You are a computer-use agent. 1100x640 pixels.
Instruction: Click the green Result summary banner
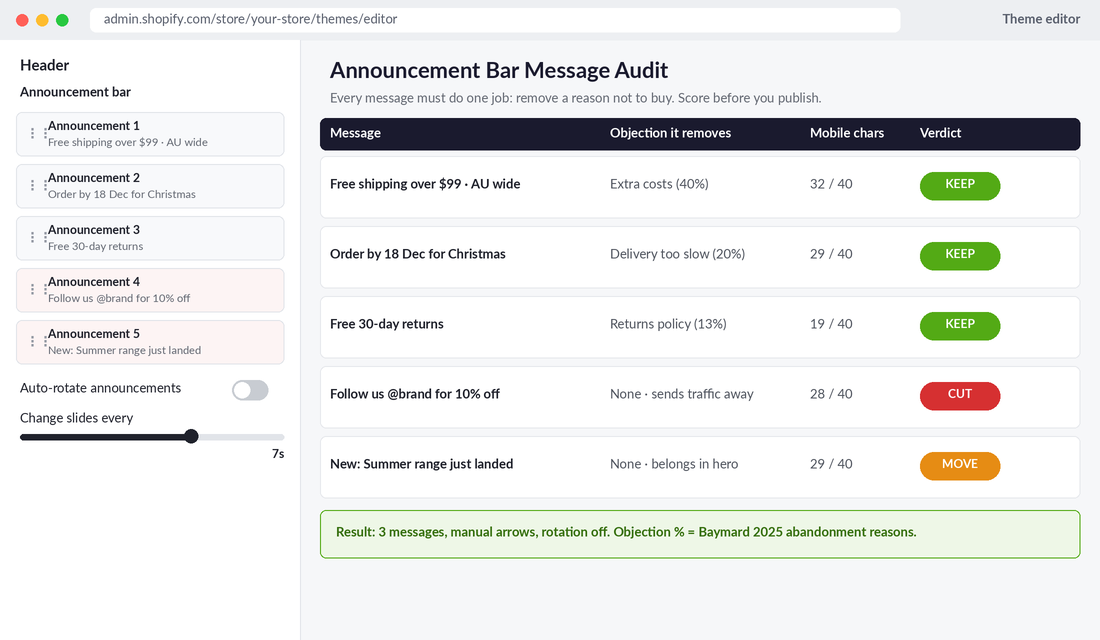point(699,534)
